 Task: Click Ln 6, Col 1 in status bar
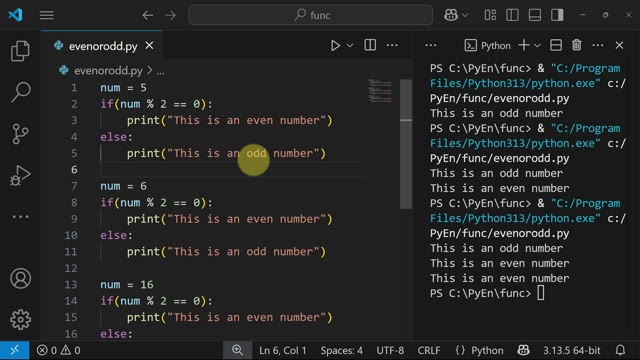pyautogui.click(x=282, y=351)
